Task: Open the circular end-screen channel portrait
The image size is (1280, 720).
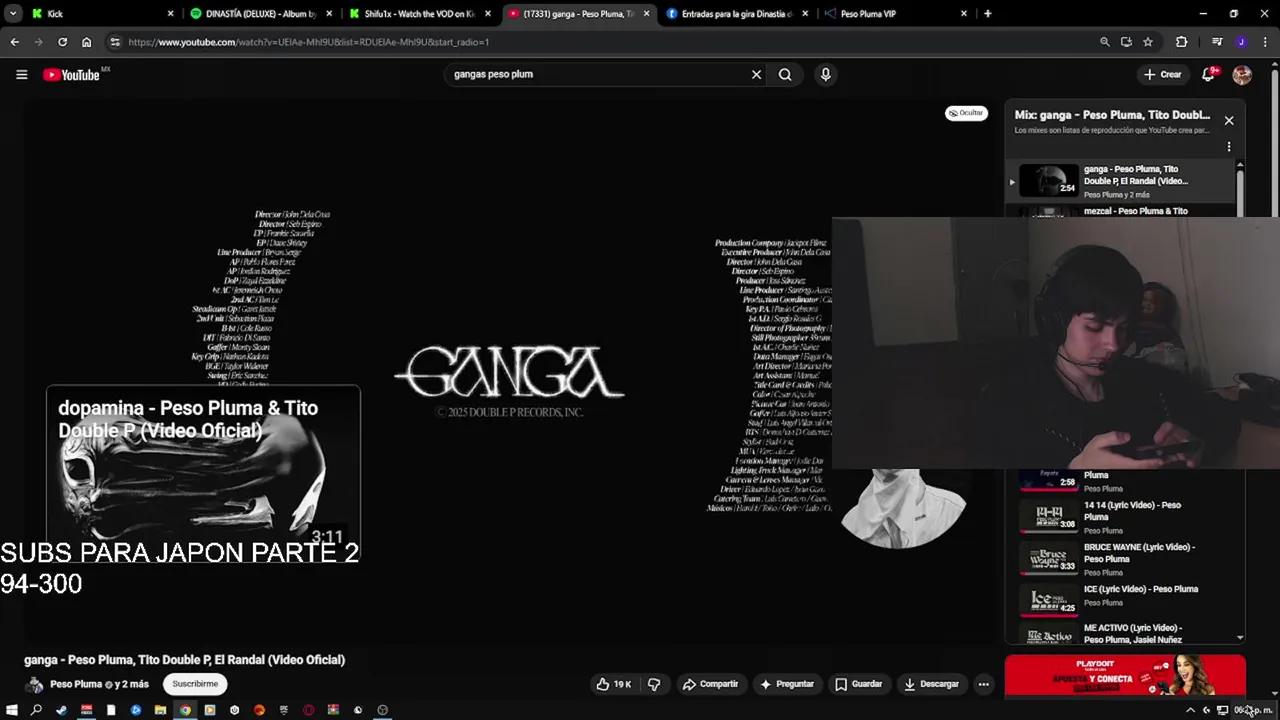Action: tap(903, 508)
